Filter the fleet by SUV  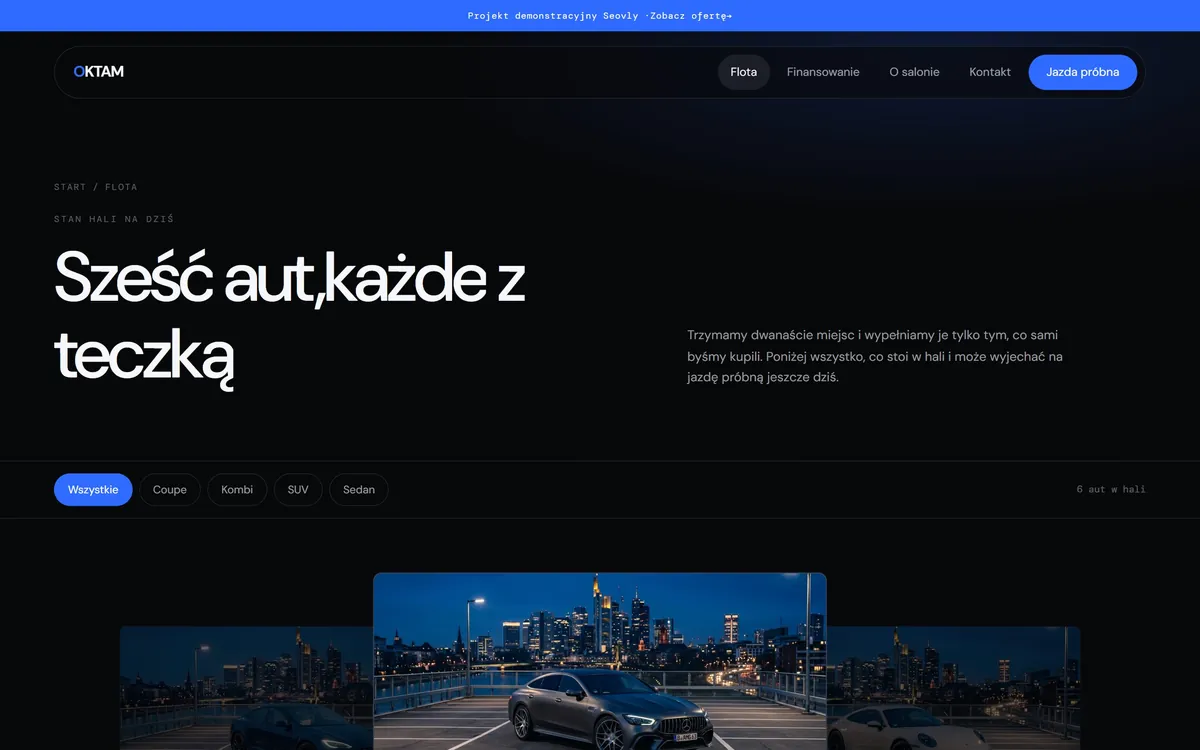(x=298, y=490)
